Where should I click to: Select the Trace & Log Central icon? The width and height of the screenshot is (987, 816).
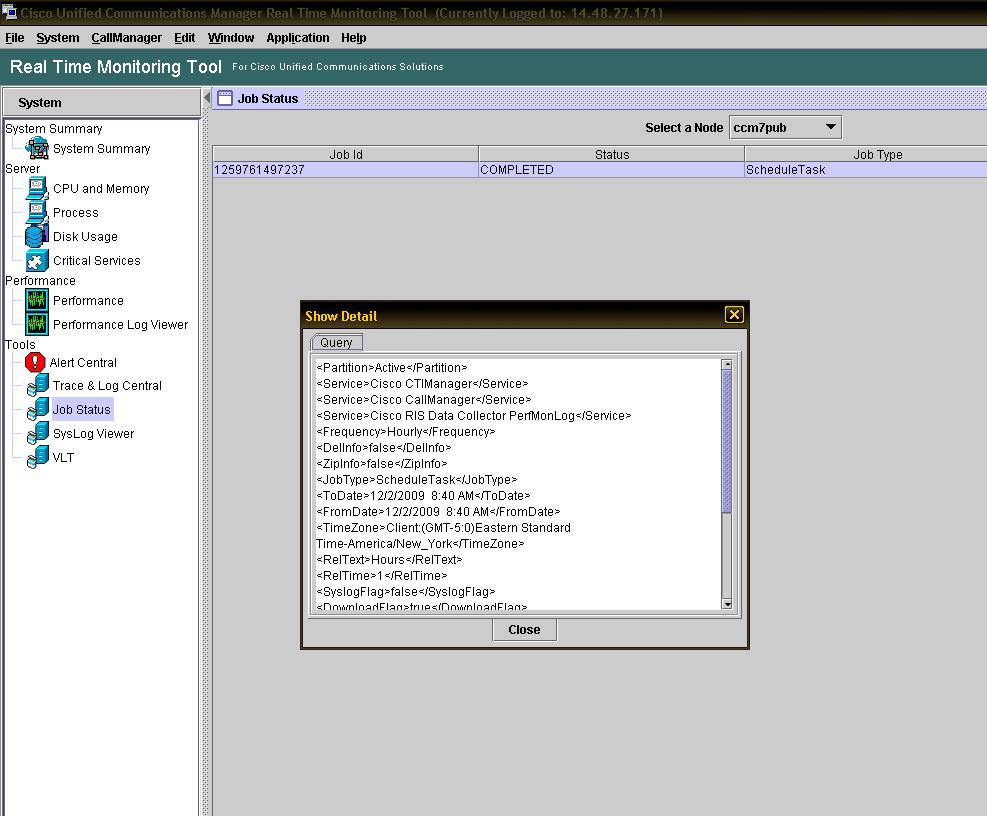click(x=38, y=385)
